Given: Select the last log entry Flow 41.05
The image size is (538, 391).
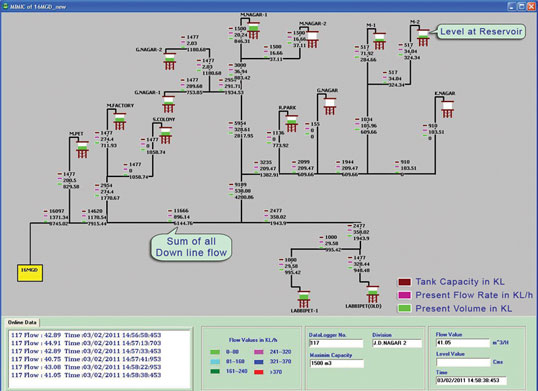Looking at the screenshot, I should [86, 375].
